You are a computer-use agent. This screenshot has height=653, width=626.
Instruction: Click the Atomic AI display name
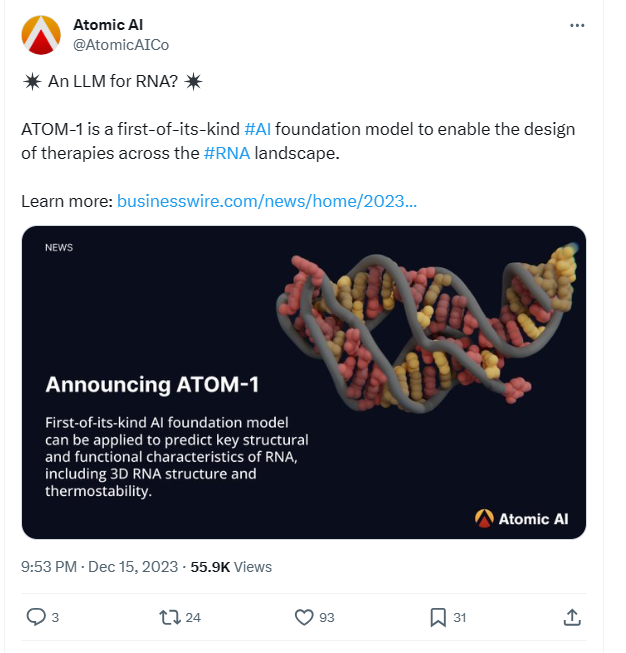click(108, 24)
